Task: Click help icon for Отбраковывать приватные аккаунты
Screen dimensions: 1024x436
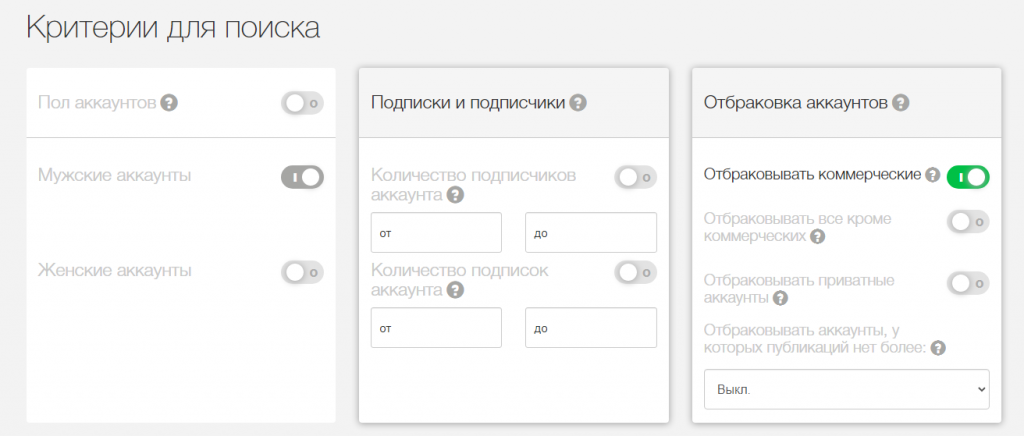Action: [780, 298]
